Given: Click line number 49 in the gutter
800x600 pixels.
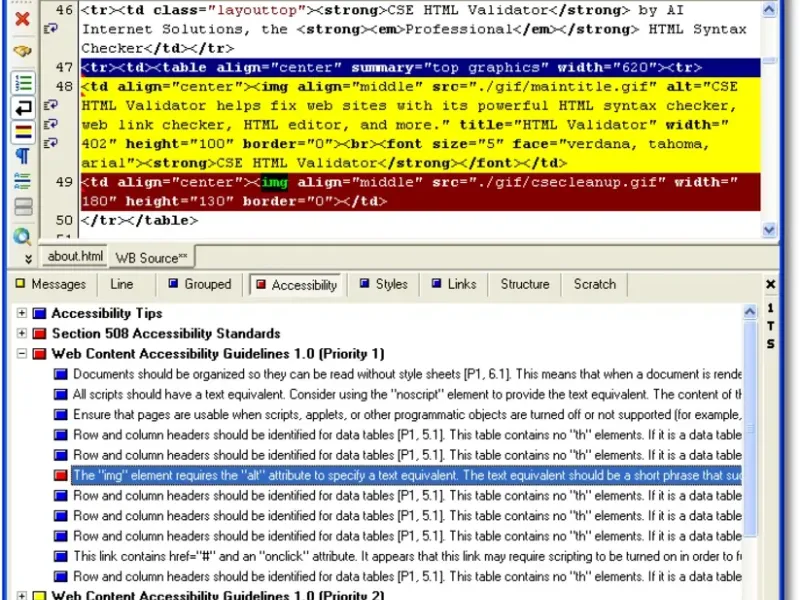Looking at the screenshot, I should 64,182.
